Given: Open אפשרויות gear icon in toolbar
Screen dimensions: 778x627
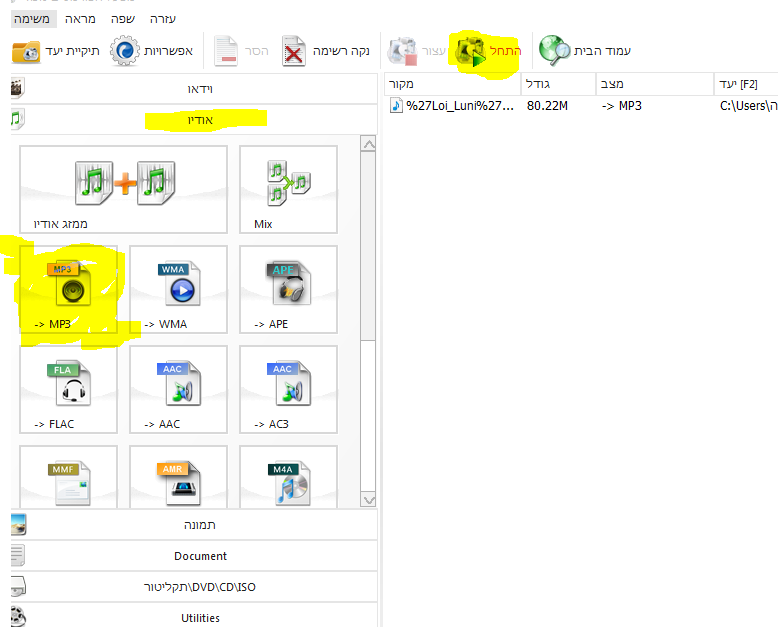Looking at the screenshot, I should 125,51.
